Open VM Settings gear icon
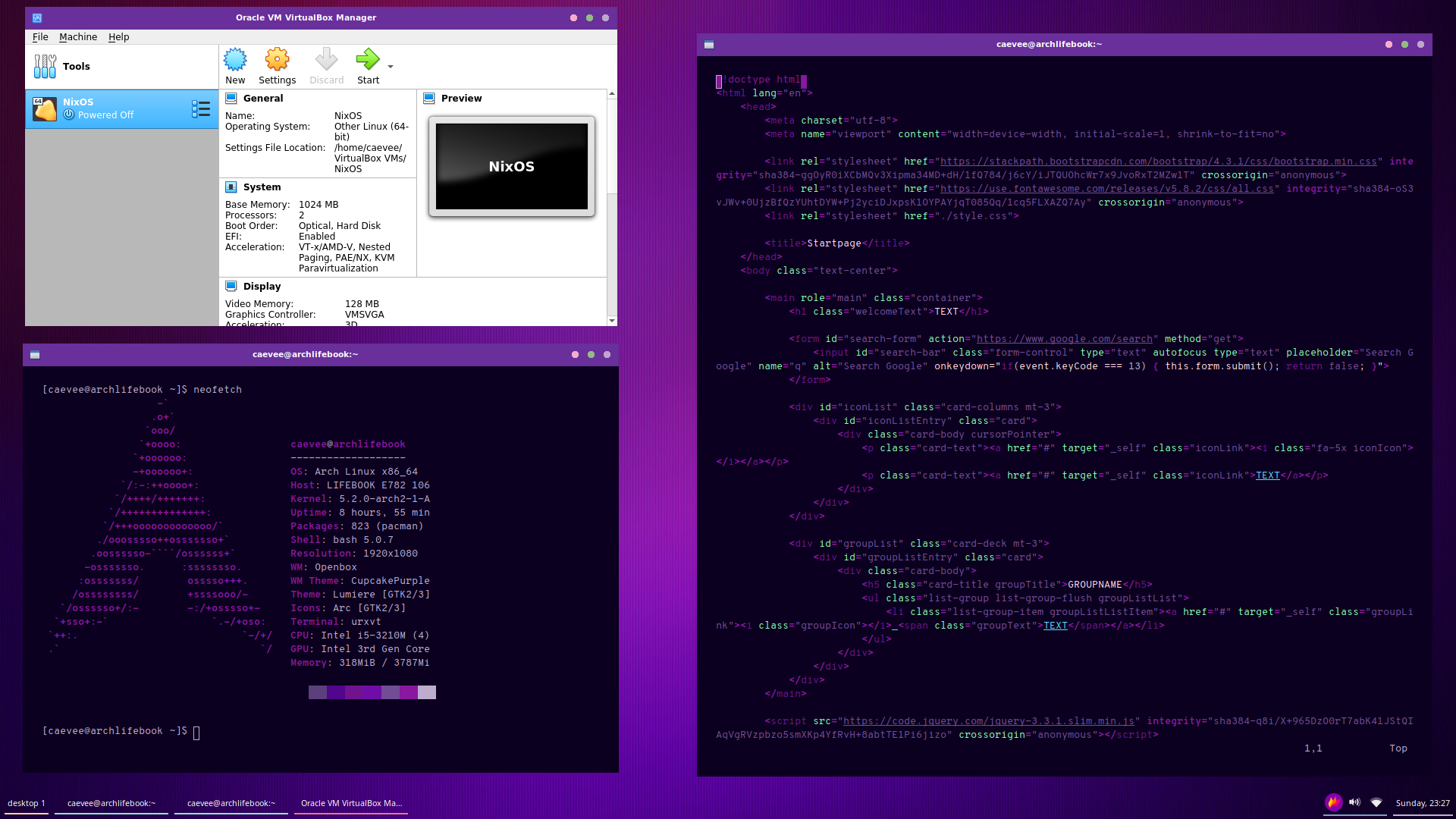 pyautogui.click(x=277, y=59)
